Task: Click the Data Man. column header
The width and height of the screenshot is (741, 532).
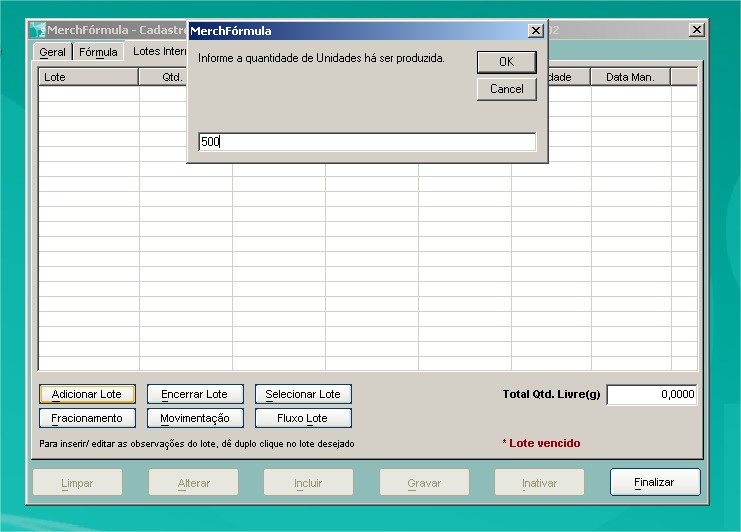Action: pyautogui.click(x=630, y=77)
